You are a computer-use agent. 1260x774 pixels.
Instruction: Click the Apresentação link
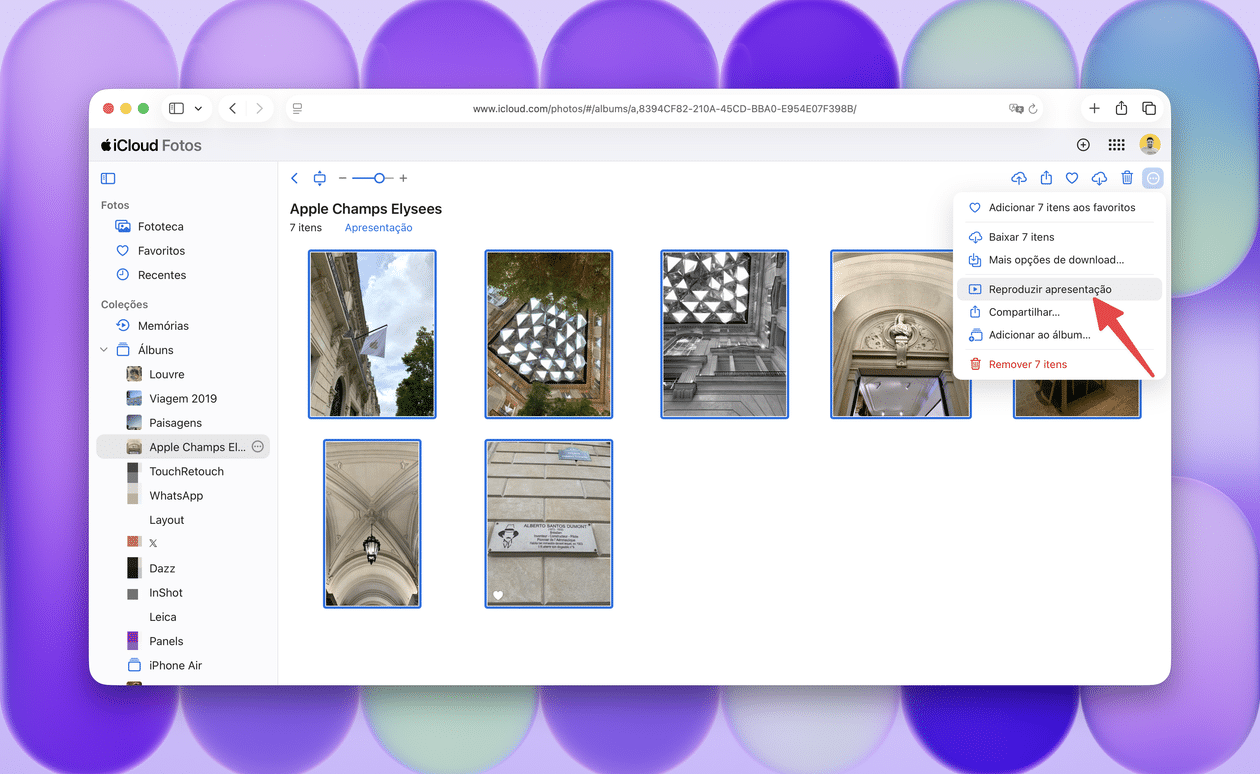378,228
